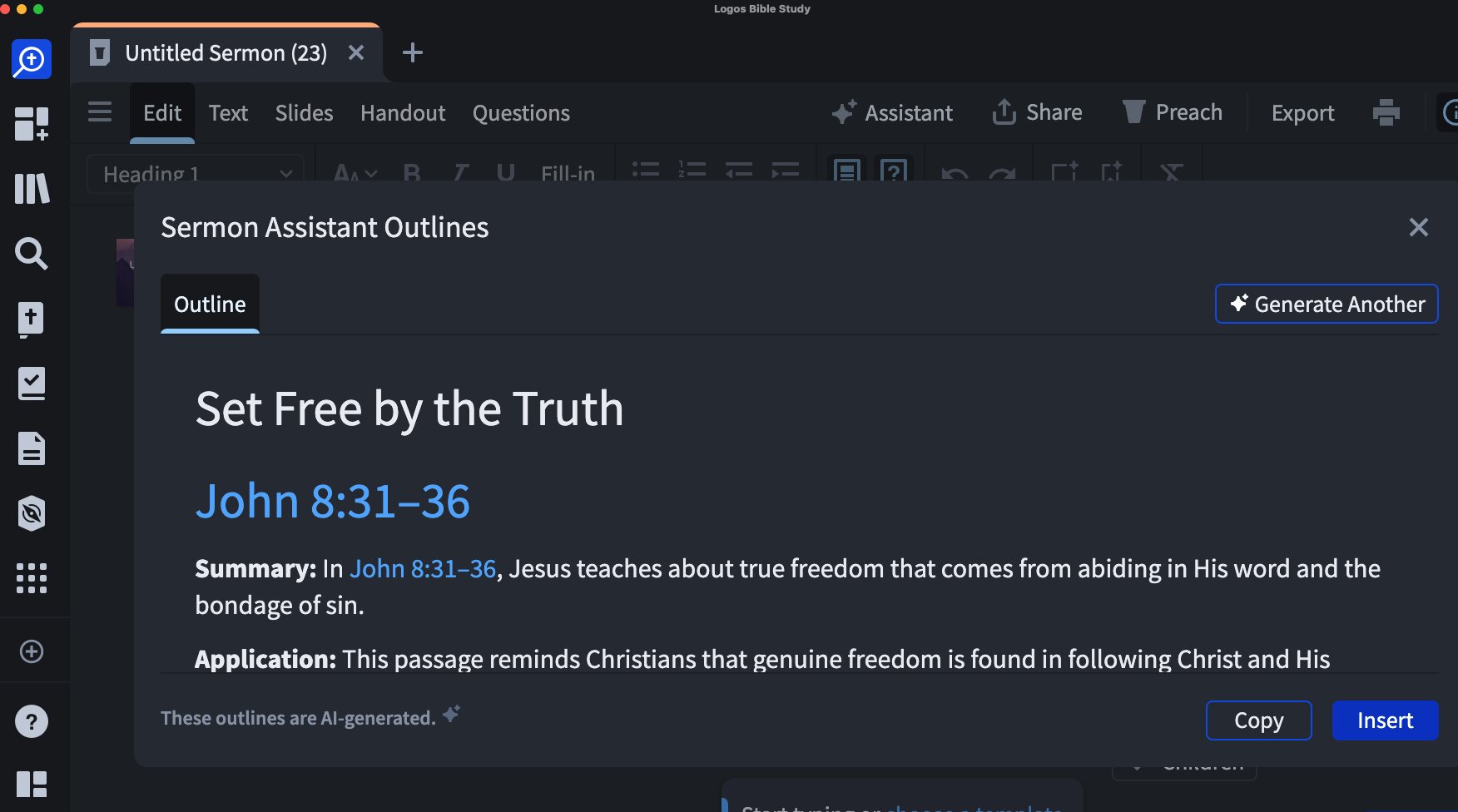The height and width of the screenshot is (812, 1458).
Task: Open the Library books icon
Action: coord(32,189)
